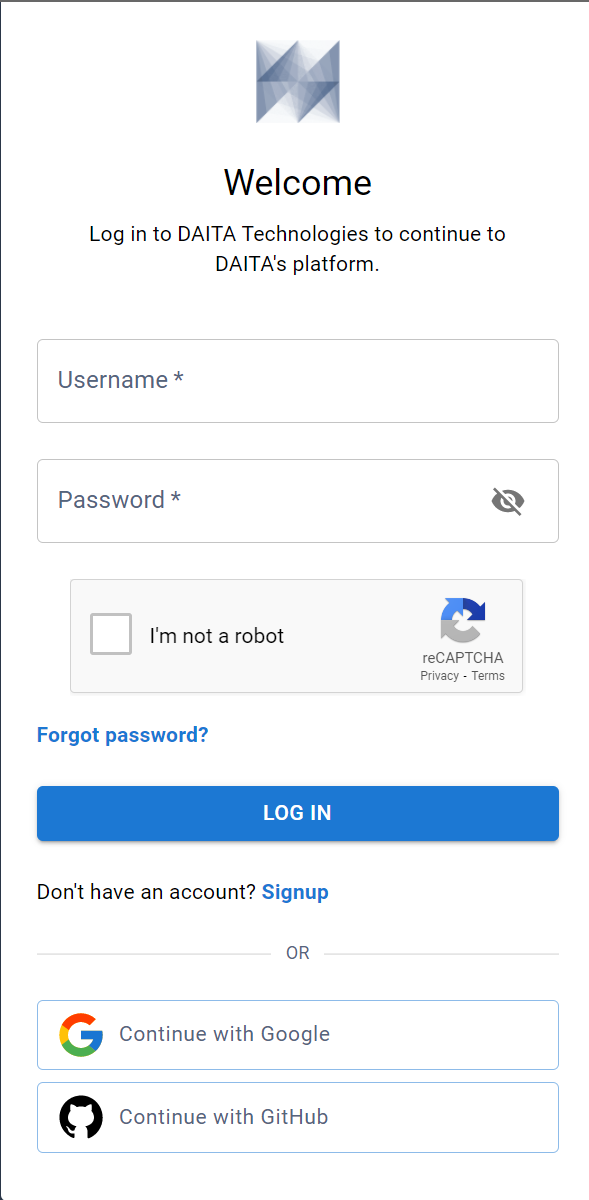
Task: Click the Username input field
Action: tap(297, 381)
